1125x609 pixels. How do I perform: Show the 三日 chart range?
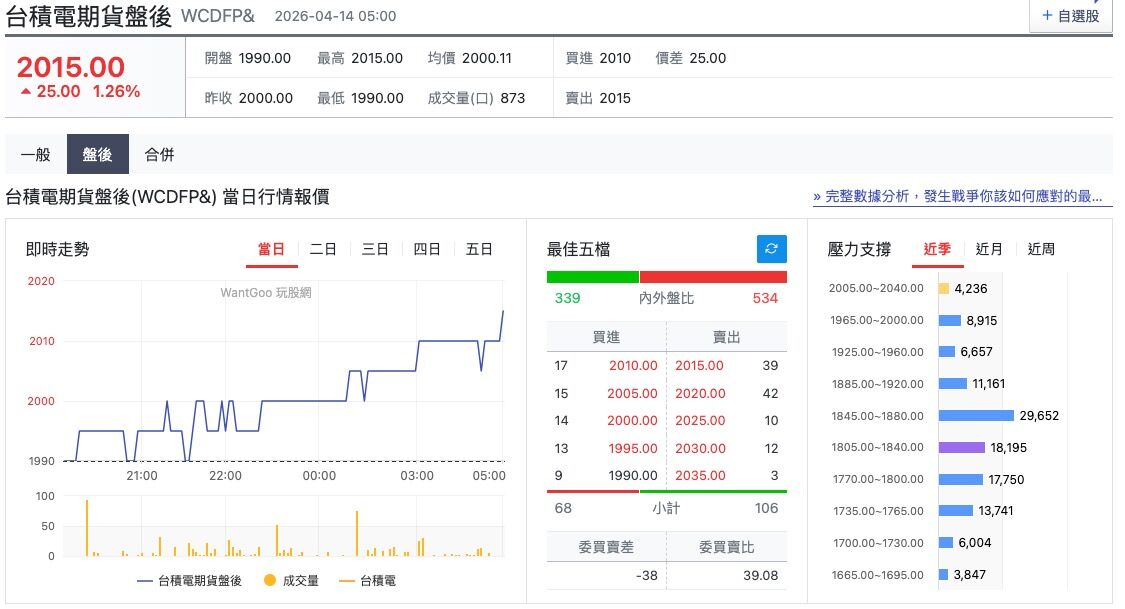pyautogui.click(x=375, y=250)
